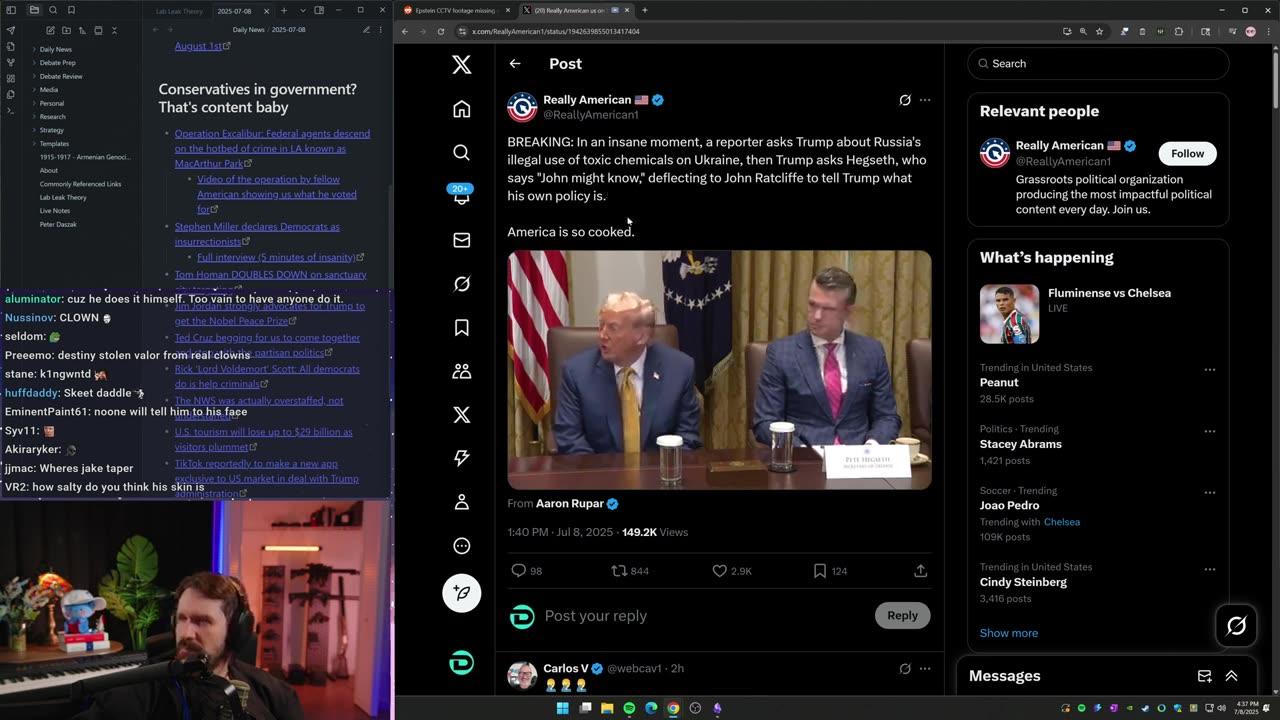This screenshot has width=1280, height=720.
Task: Open options for Peanut trend
Action: pyautogui.click(x=1210, y=369)
